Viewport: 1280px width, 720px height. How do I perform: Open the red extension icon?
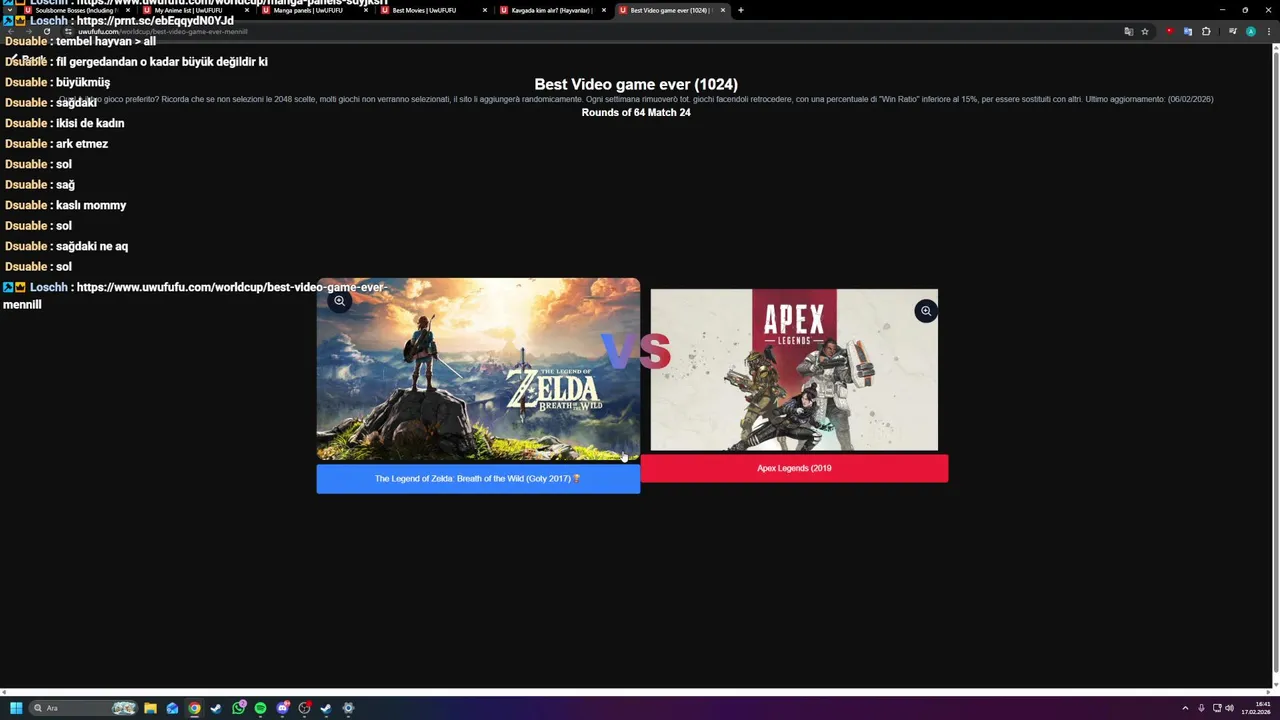click(1170, 31)
